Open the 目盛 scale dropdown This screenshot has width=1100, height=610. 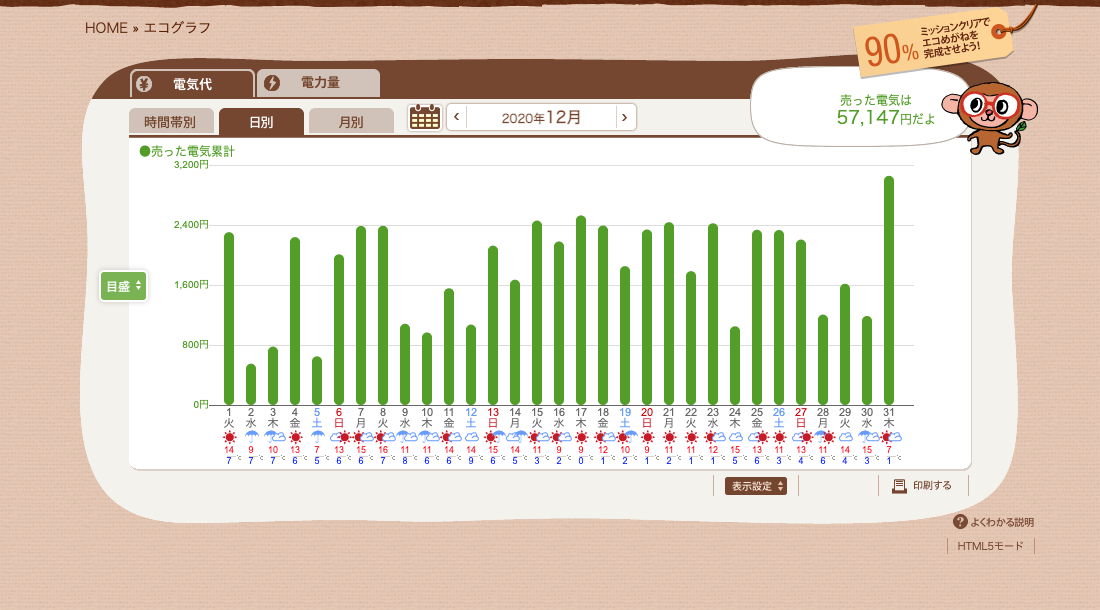click(x=123, y=286)
